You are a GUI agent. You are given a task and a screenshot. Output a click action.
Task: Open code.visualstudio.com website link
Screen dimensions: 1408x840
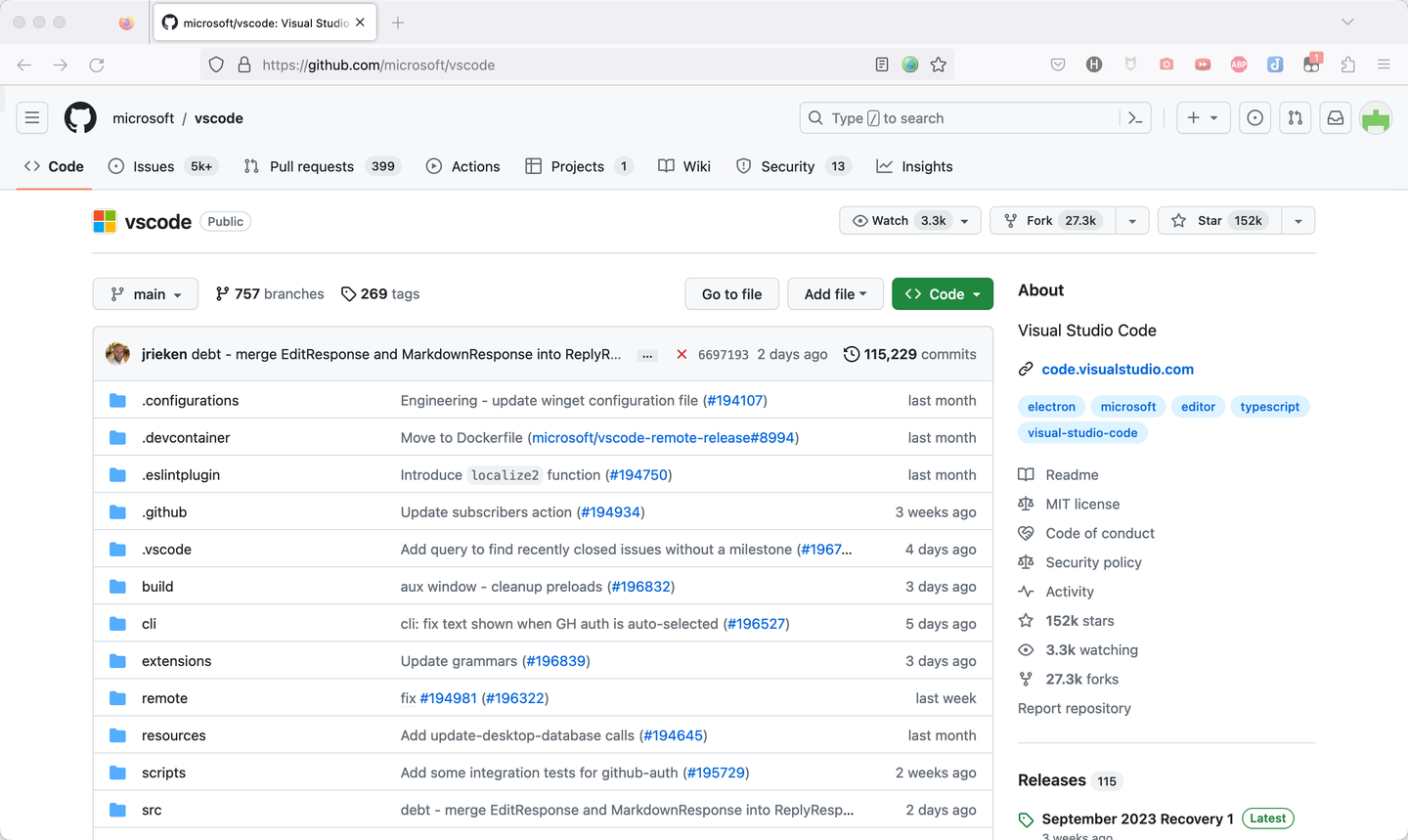(1118, 369)
